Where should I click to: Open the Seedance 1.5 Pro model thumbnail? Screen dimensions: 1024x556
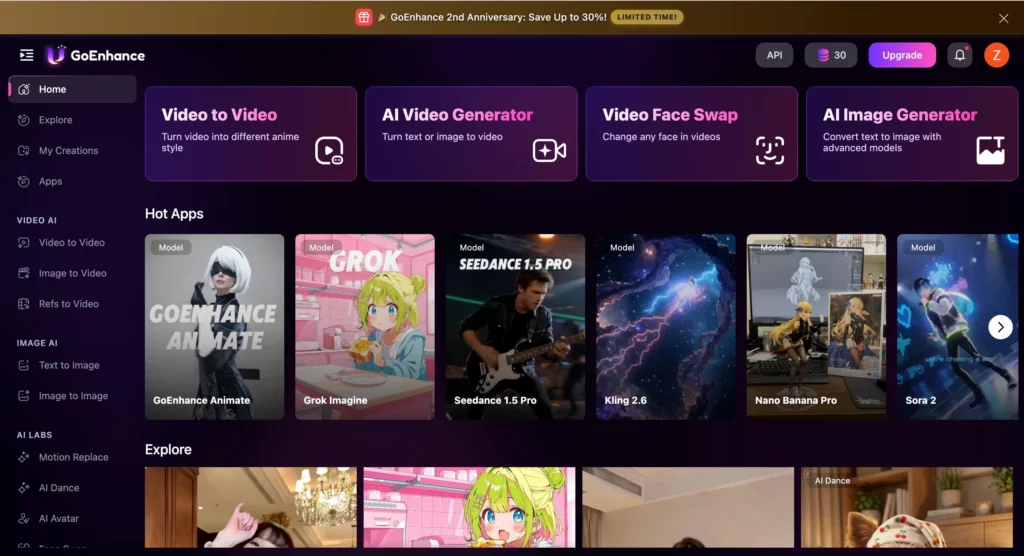[x=515, y=327]
